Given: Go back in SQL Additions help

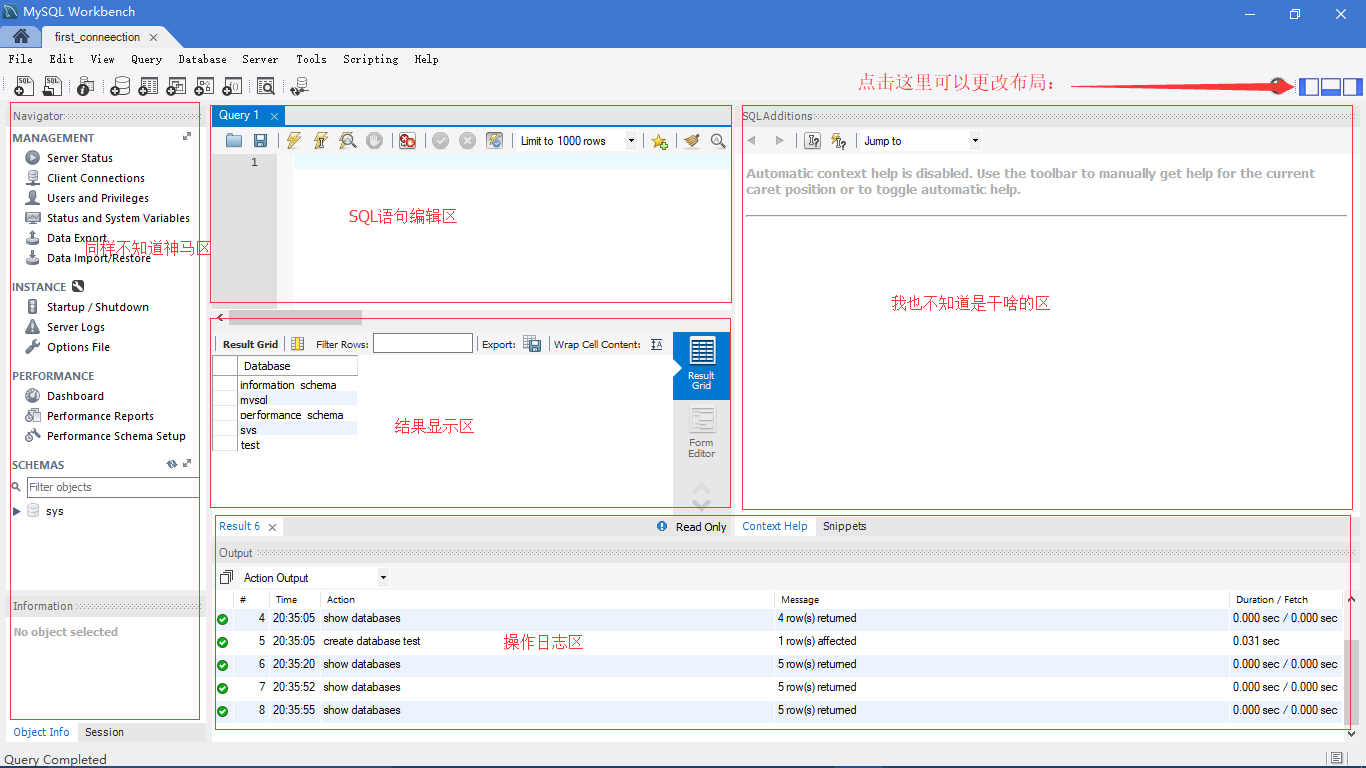Looking at the screenshot, I should point(752,141).
